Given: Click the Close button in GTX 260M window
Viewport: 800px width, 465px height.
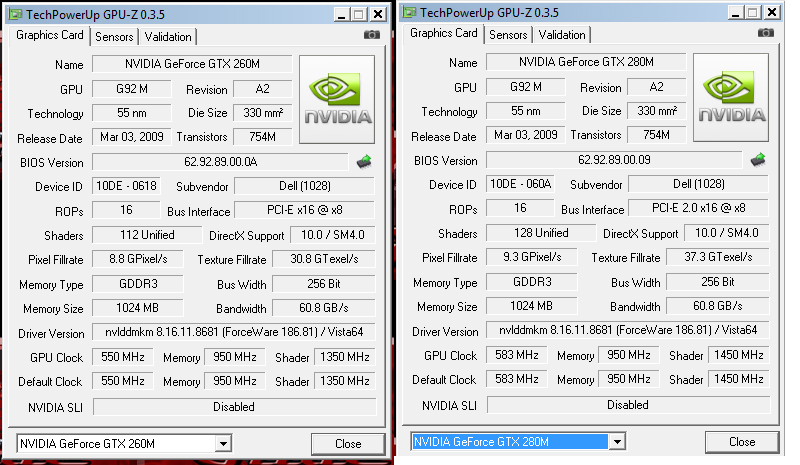Looking at the screenshot, I should (348, 444).
